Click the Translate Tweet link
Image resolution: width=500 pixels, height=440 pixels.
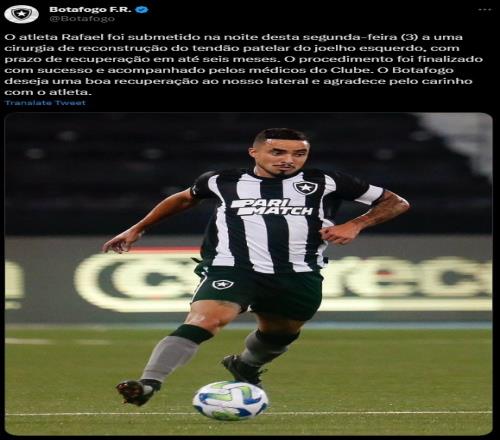pos(45,103)
